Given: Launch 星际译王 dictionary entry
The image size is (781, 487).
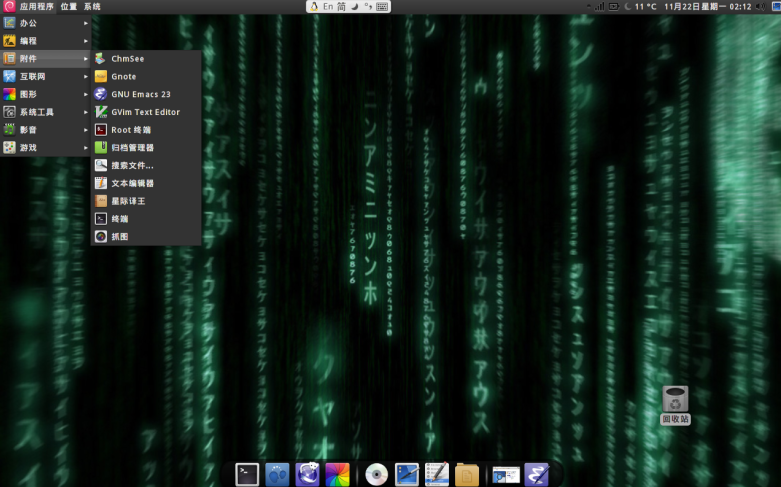Looking at the screenshot, I should point(146,201).
